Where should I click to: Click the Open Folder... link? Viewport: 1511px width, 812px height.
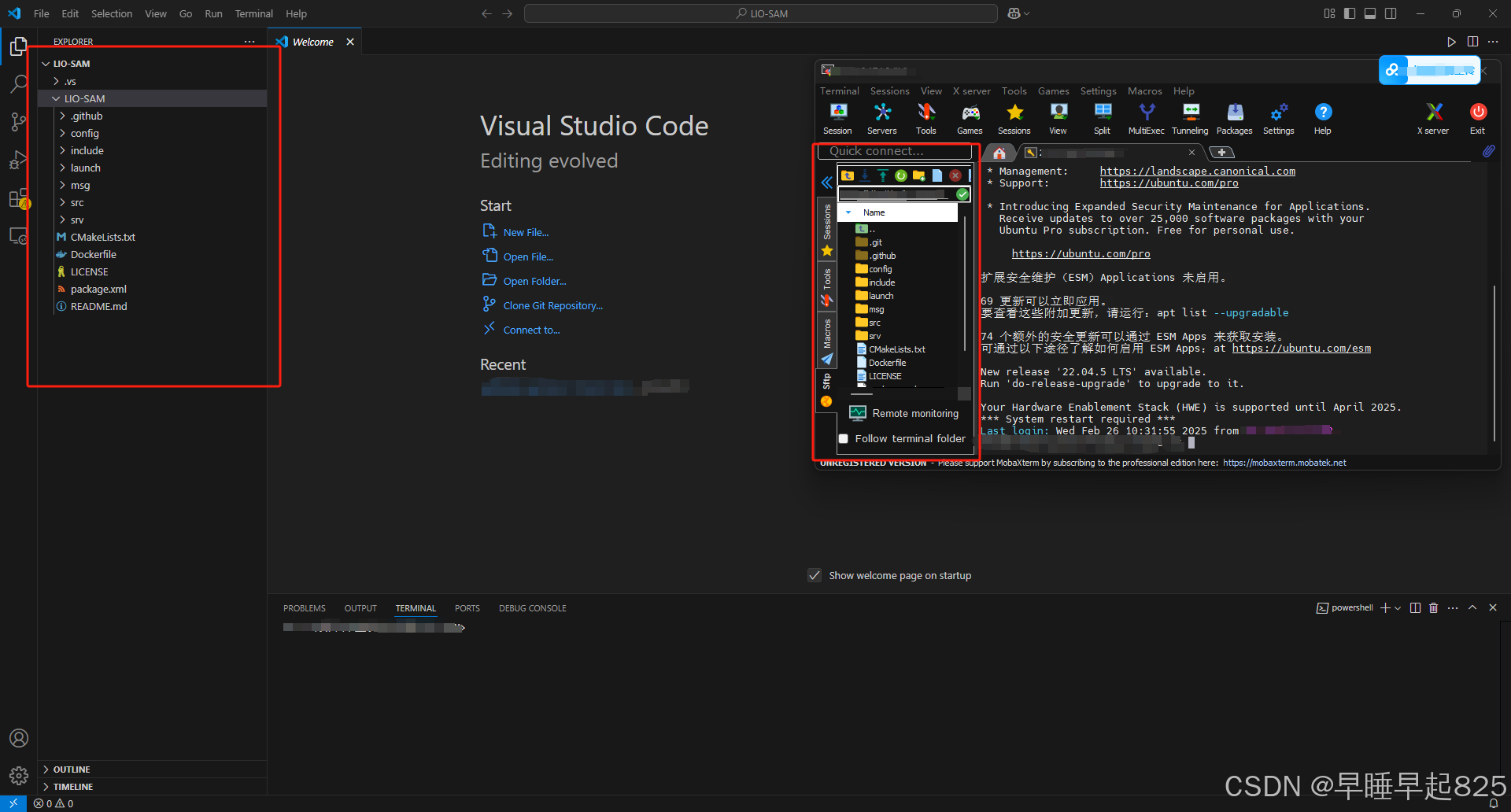534,281
